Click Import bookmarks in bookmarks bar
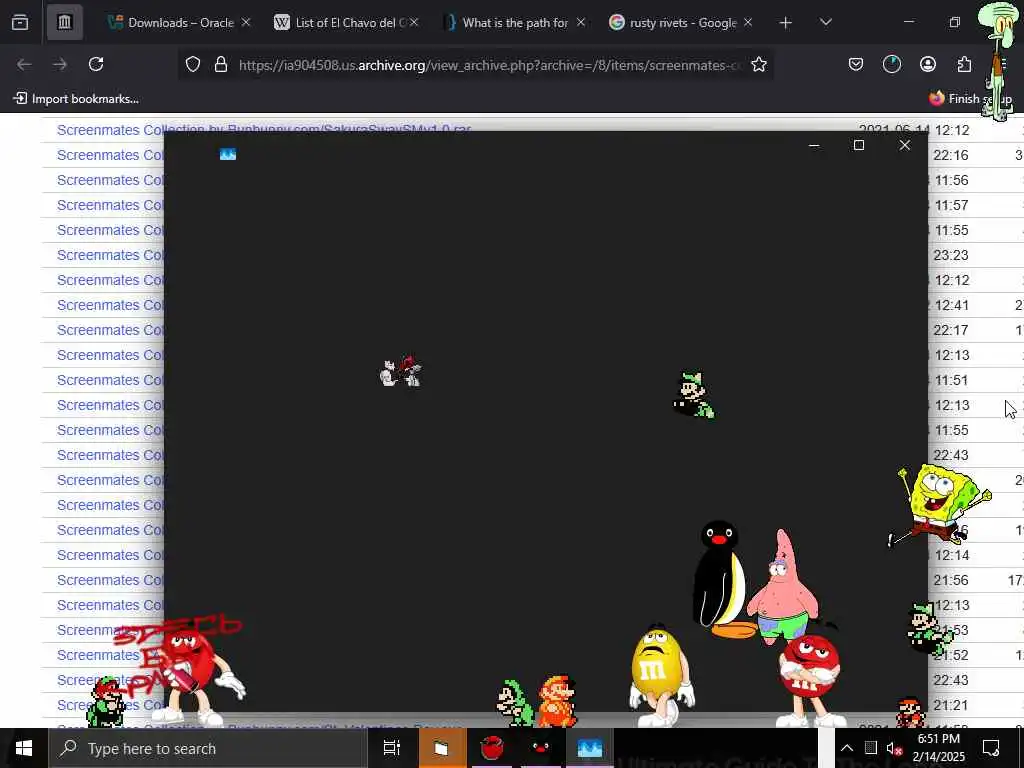Viewport: 1024px width, 768px height. pos(76,99)
